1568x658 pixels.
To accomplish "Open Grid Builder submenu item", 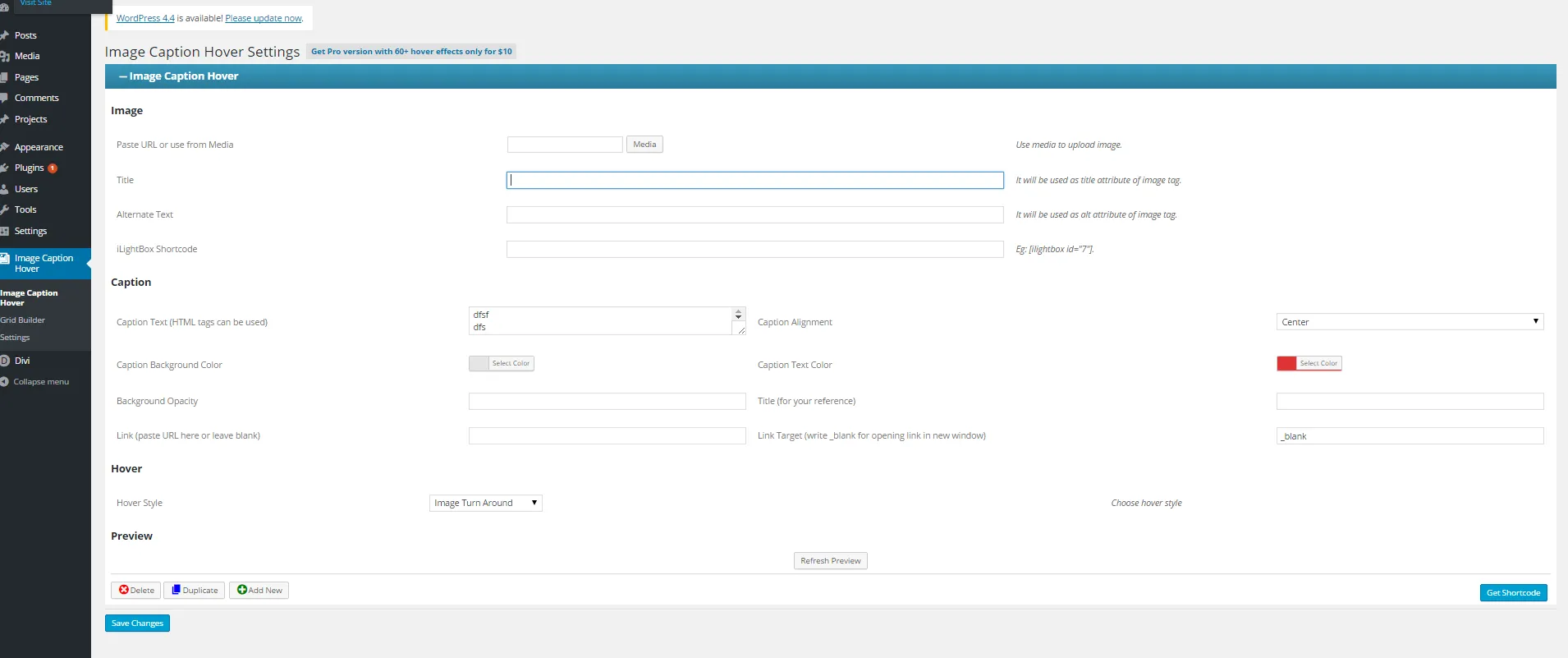I will tap(23, 320).
